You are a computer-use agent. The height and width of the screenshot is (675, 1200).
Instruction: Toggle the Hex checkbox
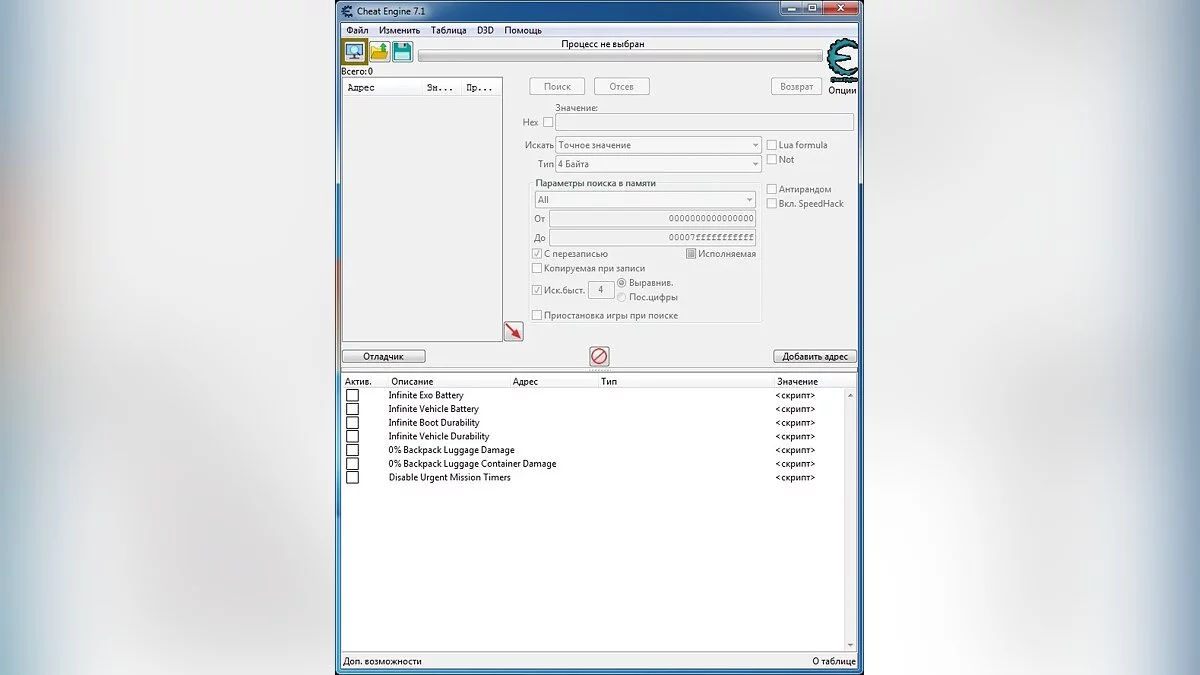(548, 122)
